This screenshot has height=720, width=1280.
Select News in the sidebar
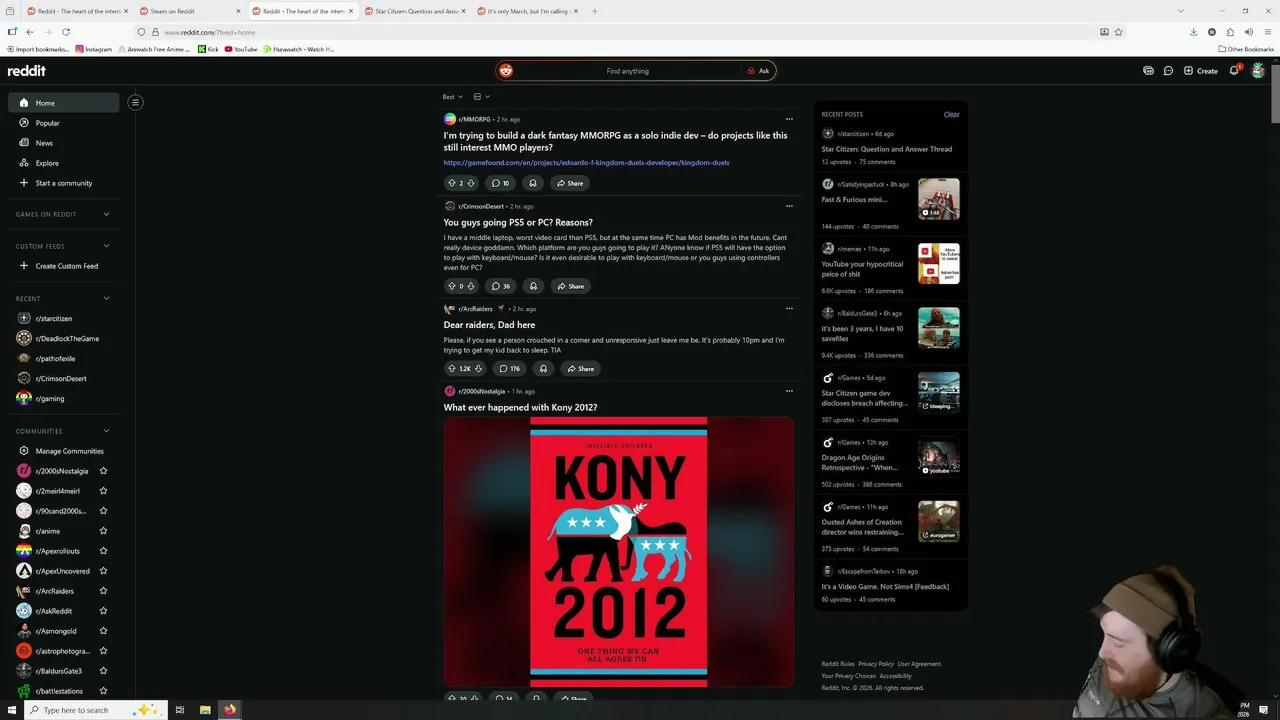click(64, 143)
